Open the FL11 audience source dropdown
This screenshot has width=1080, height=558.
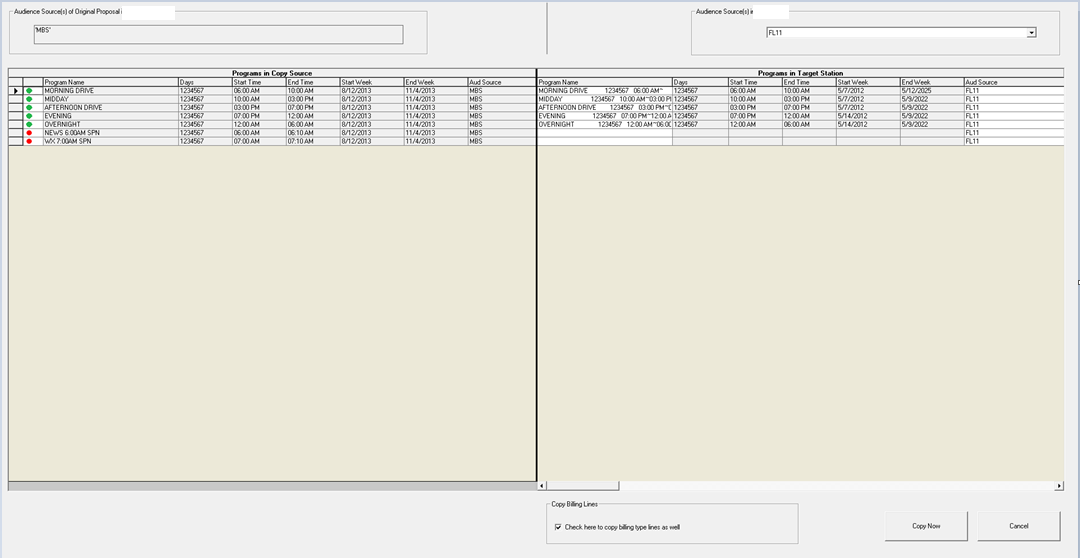(x=1031, y=33)
